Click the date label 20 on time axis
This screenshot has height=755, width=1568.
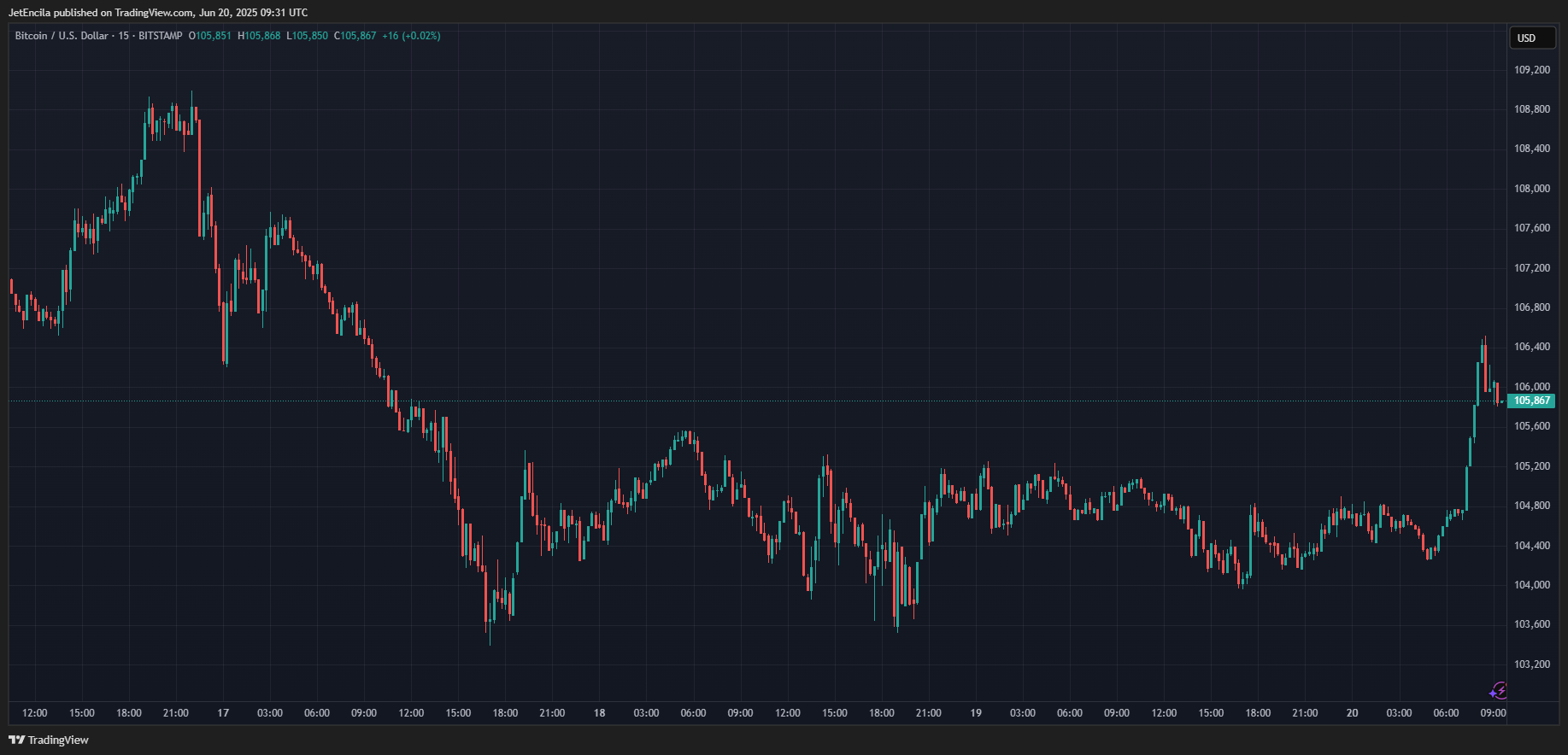click(1352, 713)
